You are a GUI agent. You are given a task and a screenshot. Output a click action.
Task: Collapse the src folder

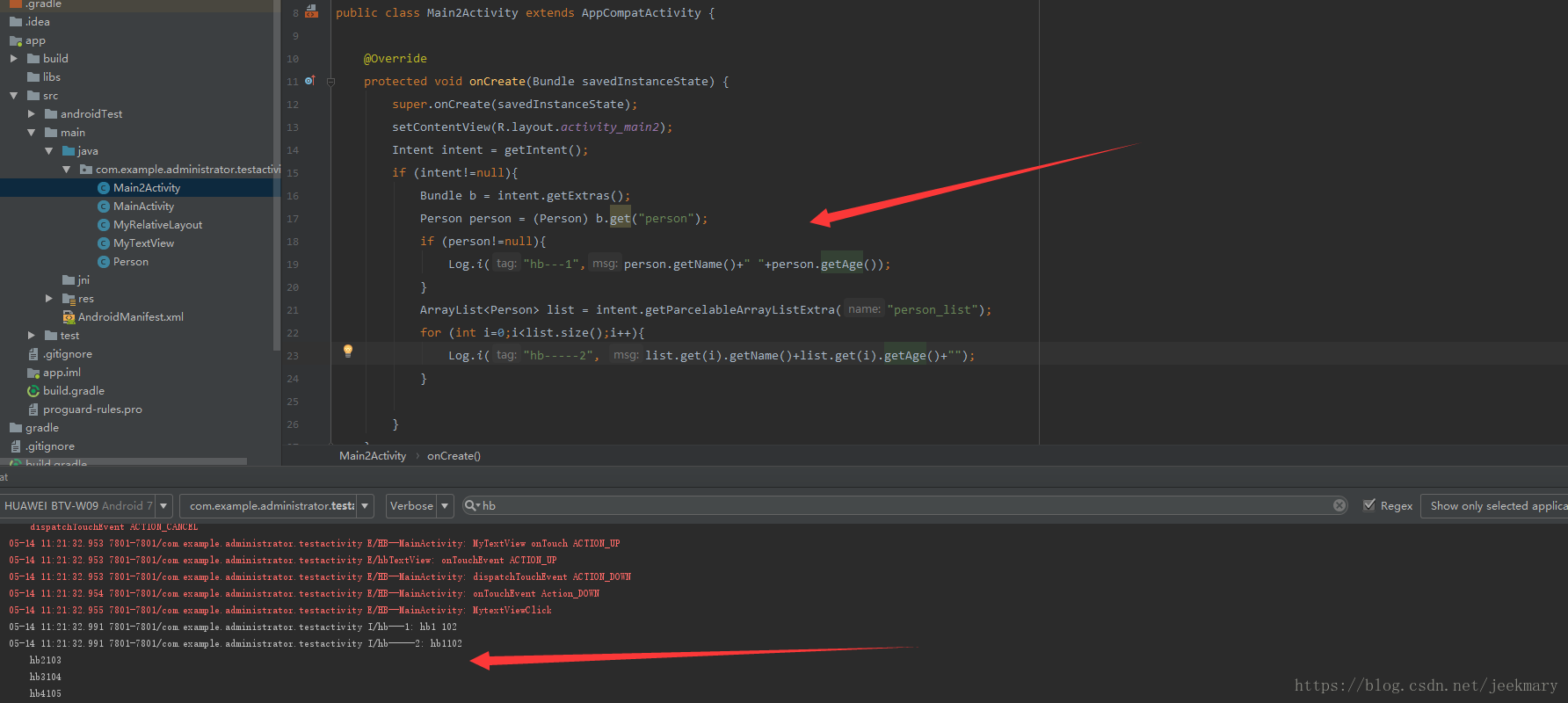[13, 96]
